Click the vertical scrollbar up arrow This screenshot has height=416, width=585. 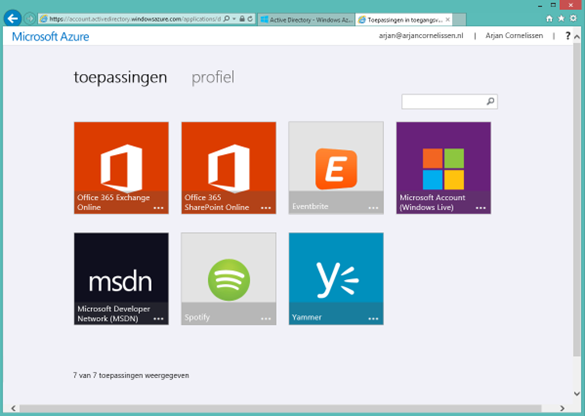577,37
